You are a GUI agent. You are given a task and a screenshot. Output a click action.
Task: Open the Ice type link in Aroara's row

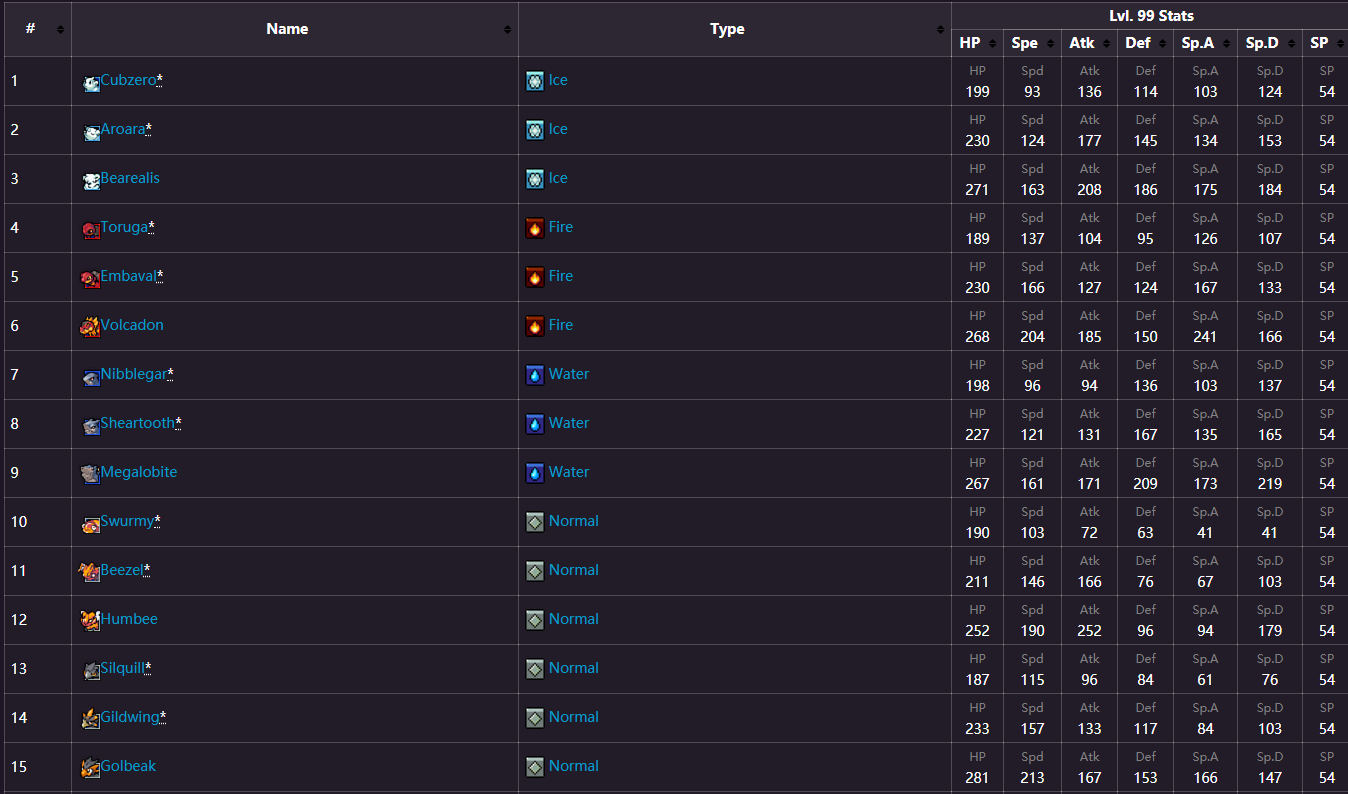(558, 129)
